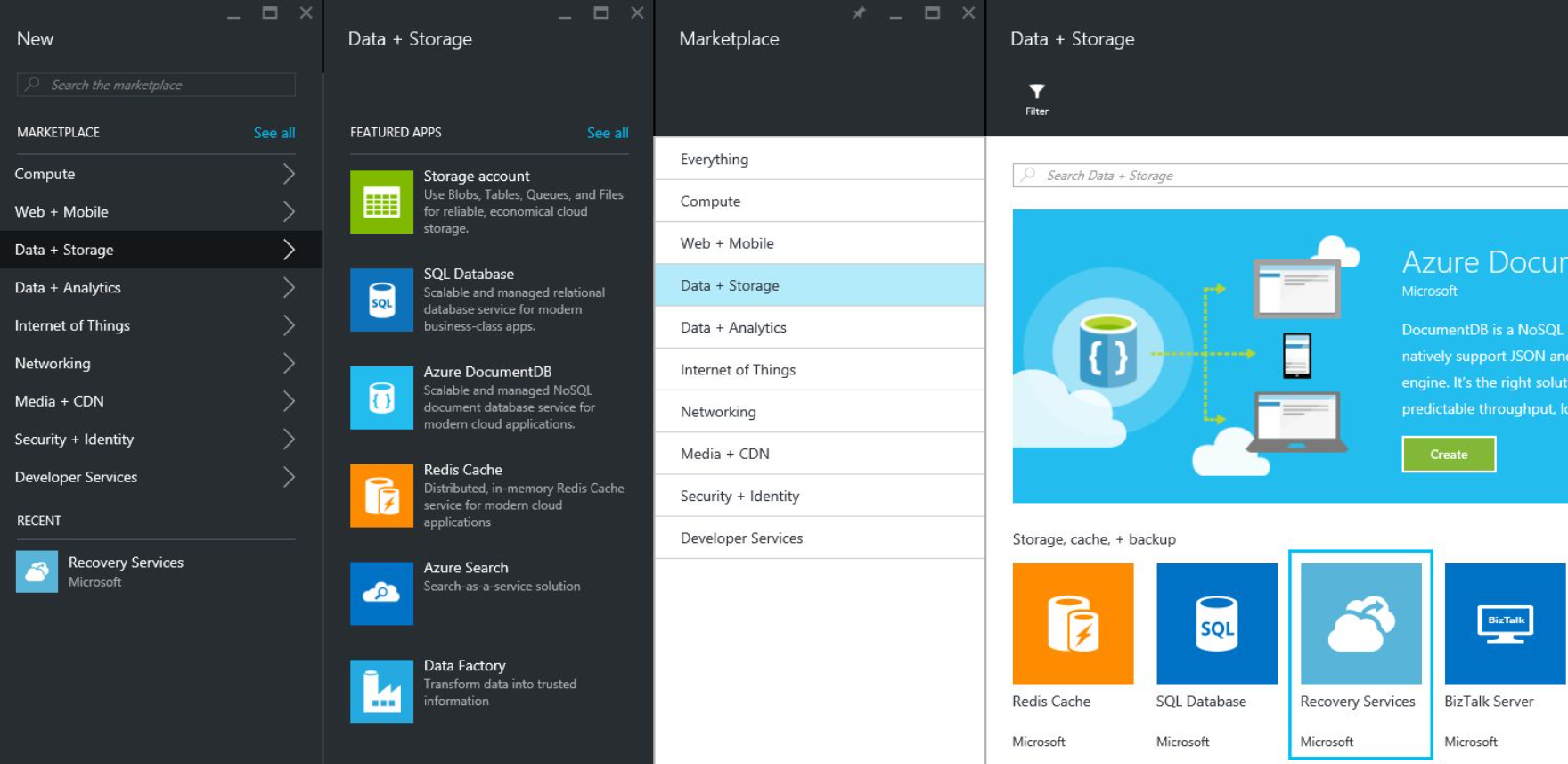The image size is (1568, 764).
Task: Click the Azure Search title text
Action: 466,567
